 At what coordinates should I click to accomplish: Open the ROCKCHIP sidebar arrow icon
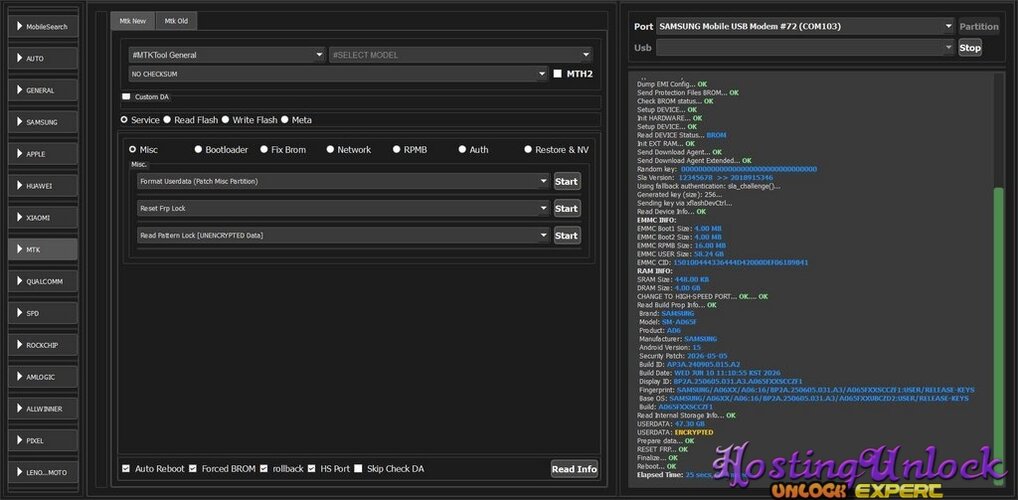pos(19,345)
